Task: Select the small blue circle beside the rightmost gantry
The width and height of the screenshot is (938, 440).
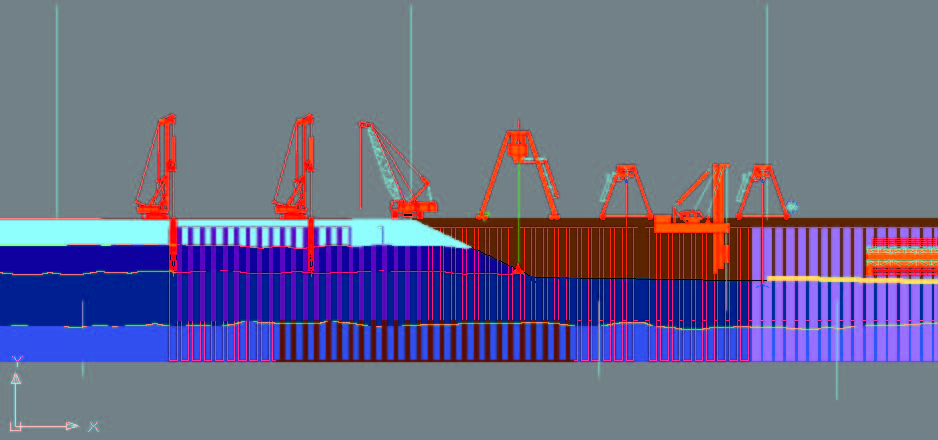Action: (793, 207)
